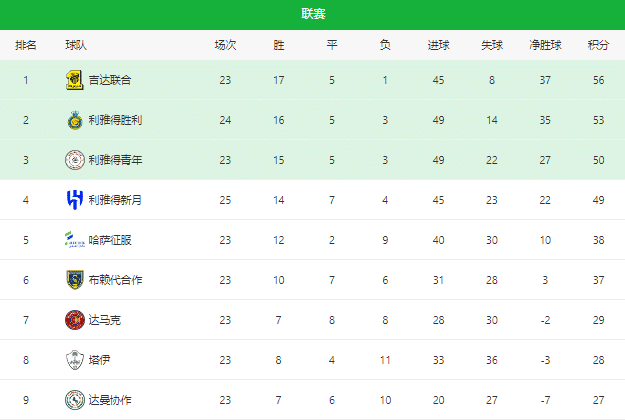
Task: Click the 积分 column header
Action: pos(598,45)
